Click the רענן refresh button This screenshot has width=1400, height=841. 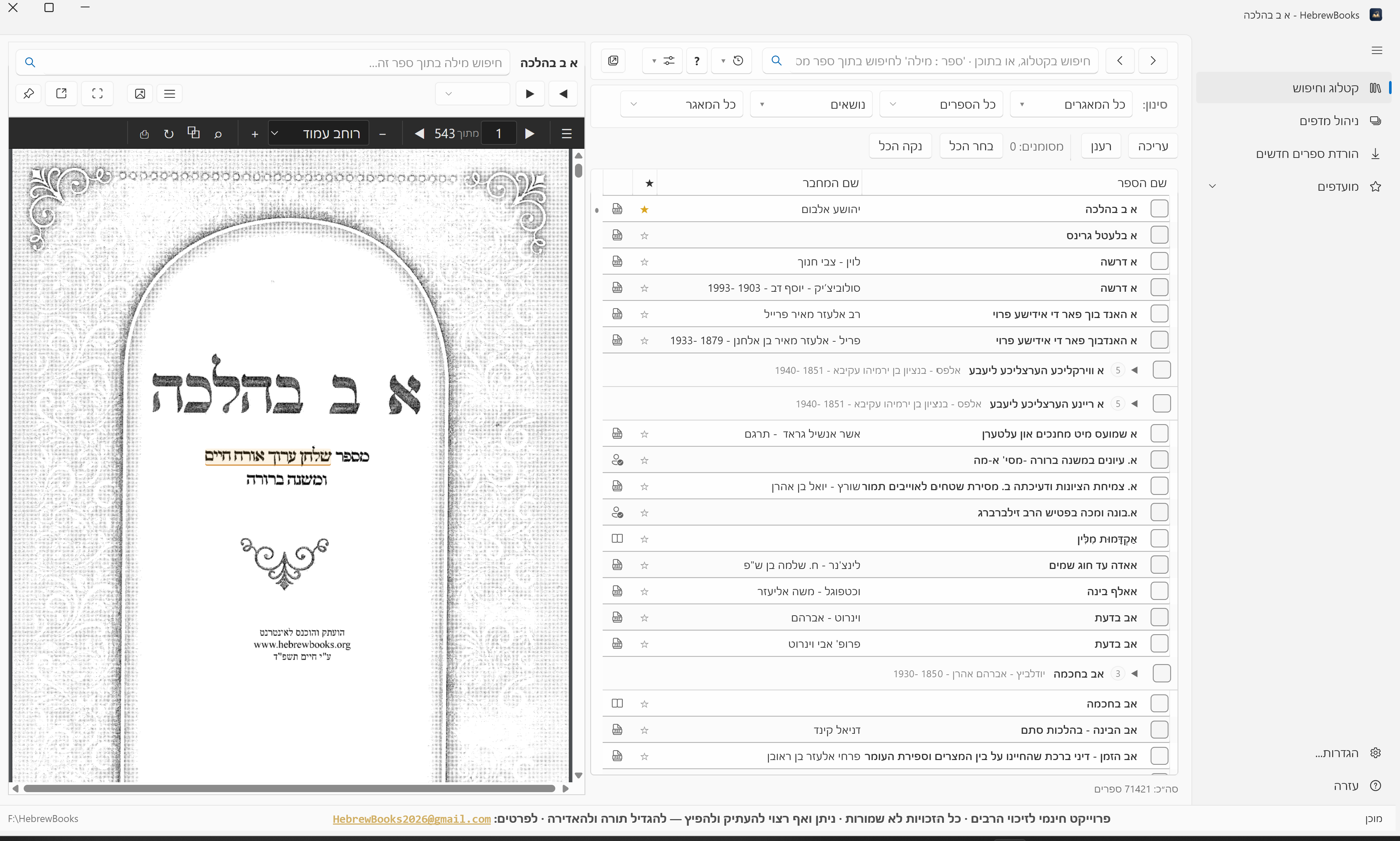(1100, 146)
